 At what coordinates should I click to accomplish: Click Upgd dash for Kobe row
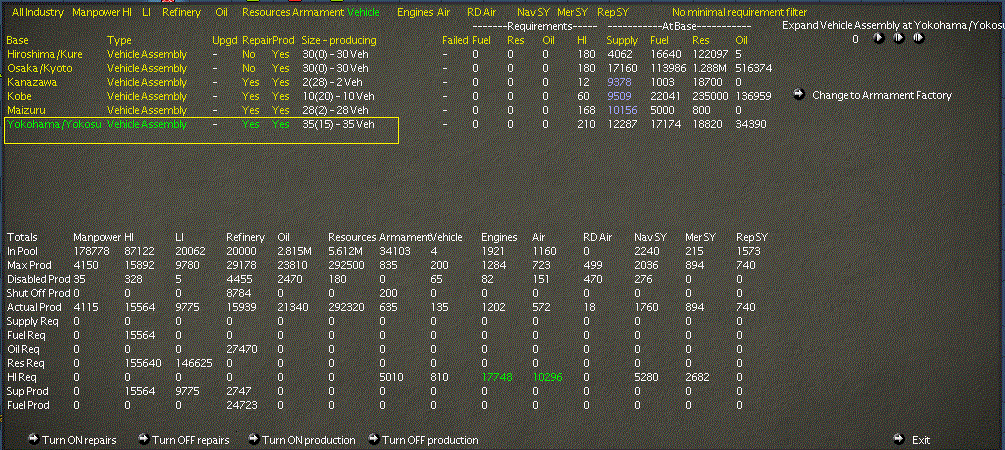point(215,96)
